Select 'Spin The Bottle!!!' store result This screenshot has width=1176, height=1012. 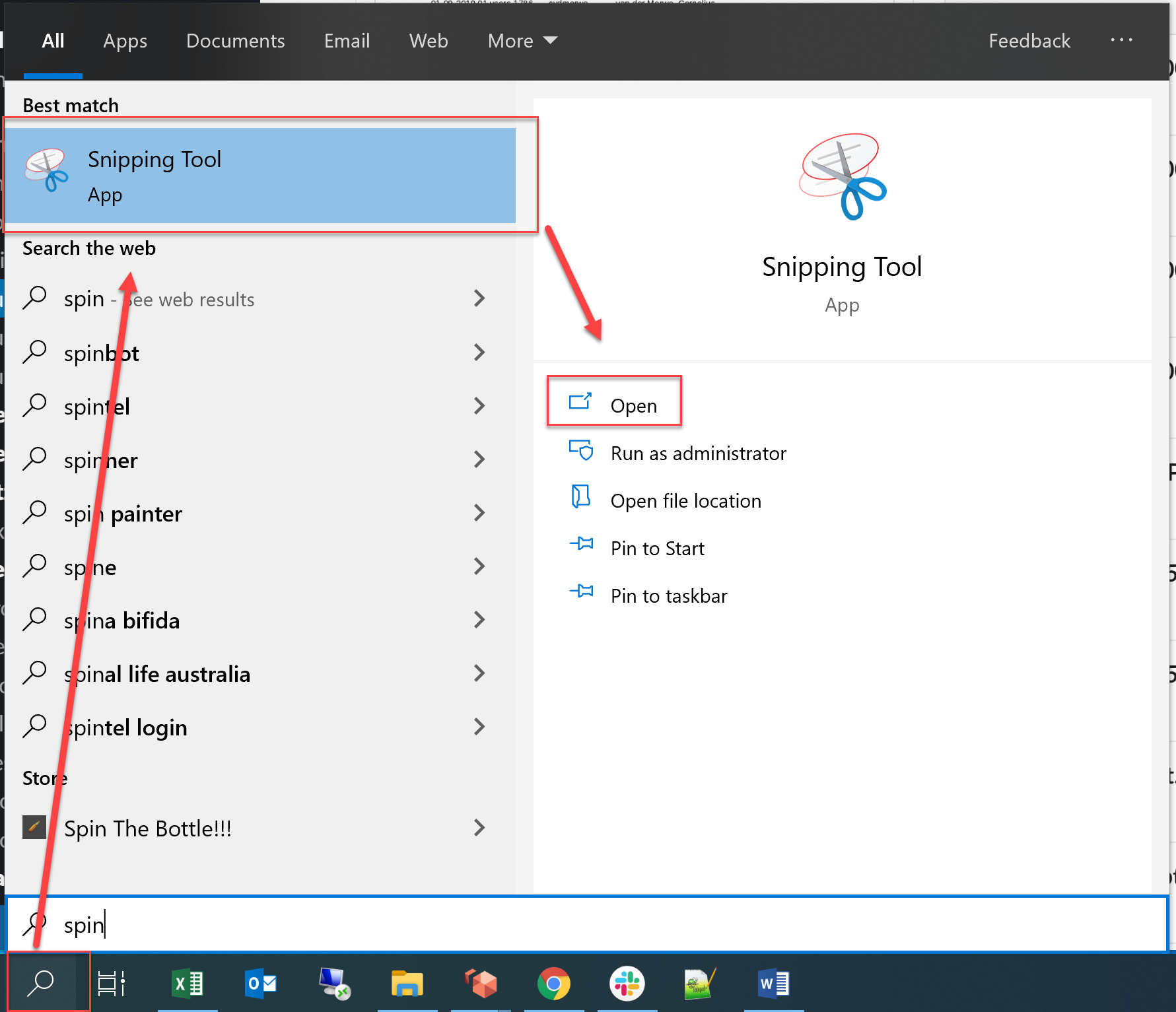260,827
